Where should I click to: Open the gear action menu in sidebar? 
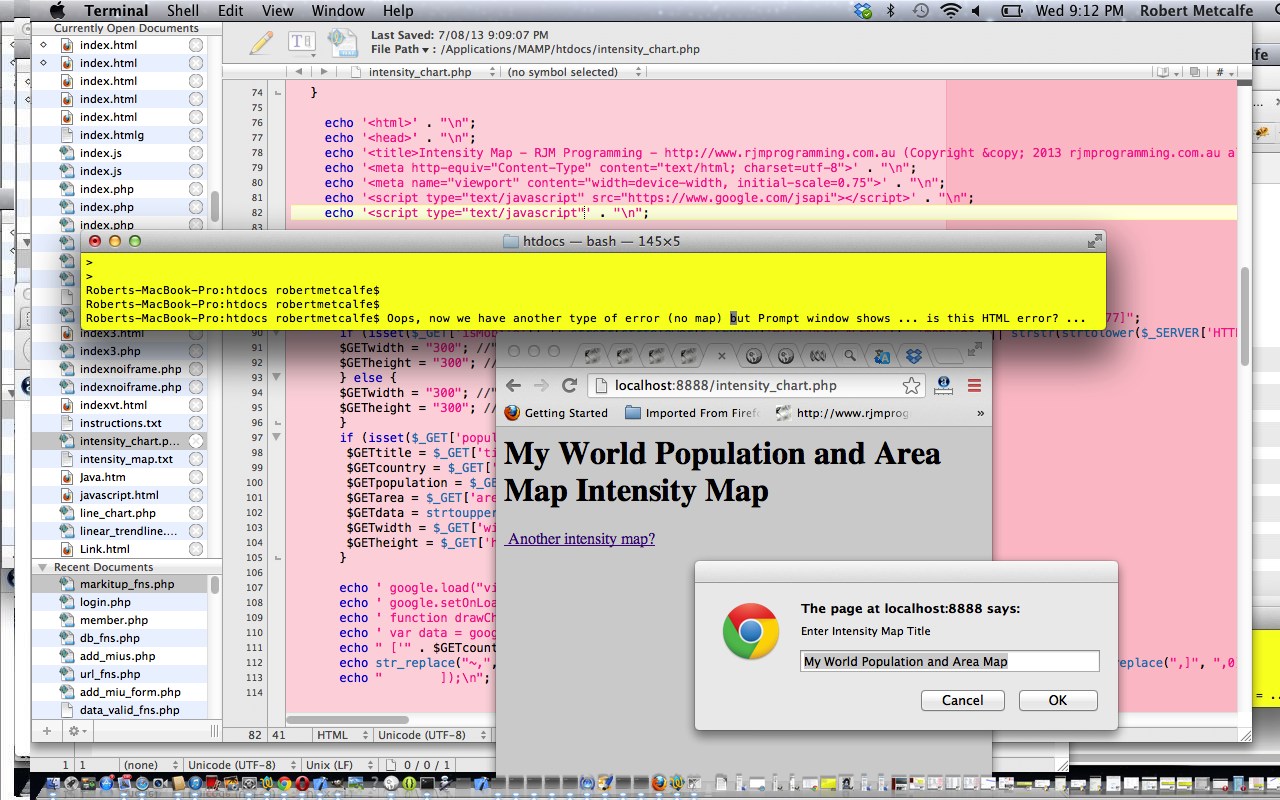76,731
